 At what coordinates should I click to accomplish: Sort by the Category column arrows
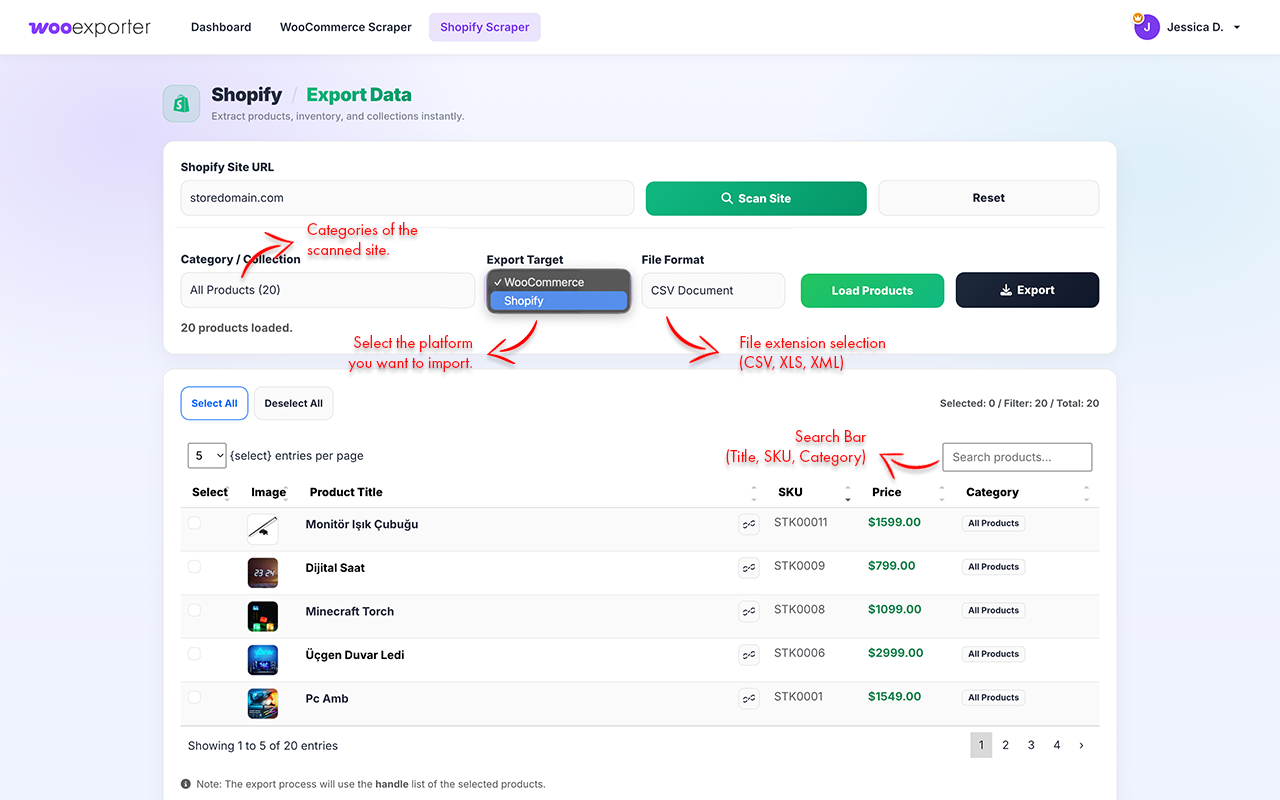coord(1086,492)
